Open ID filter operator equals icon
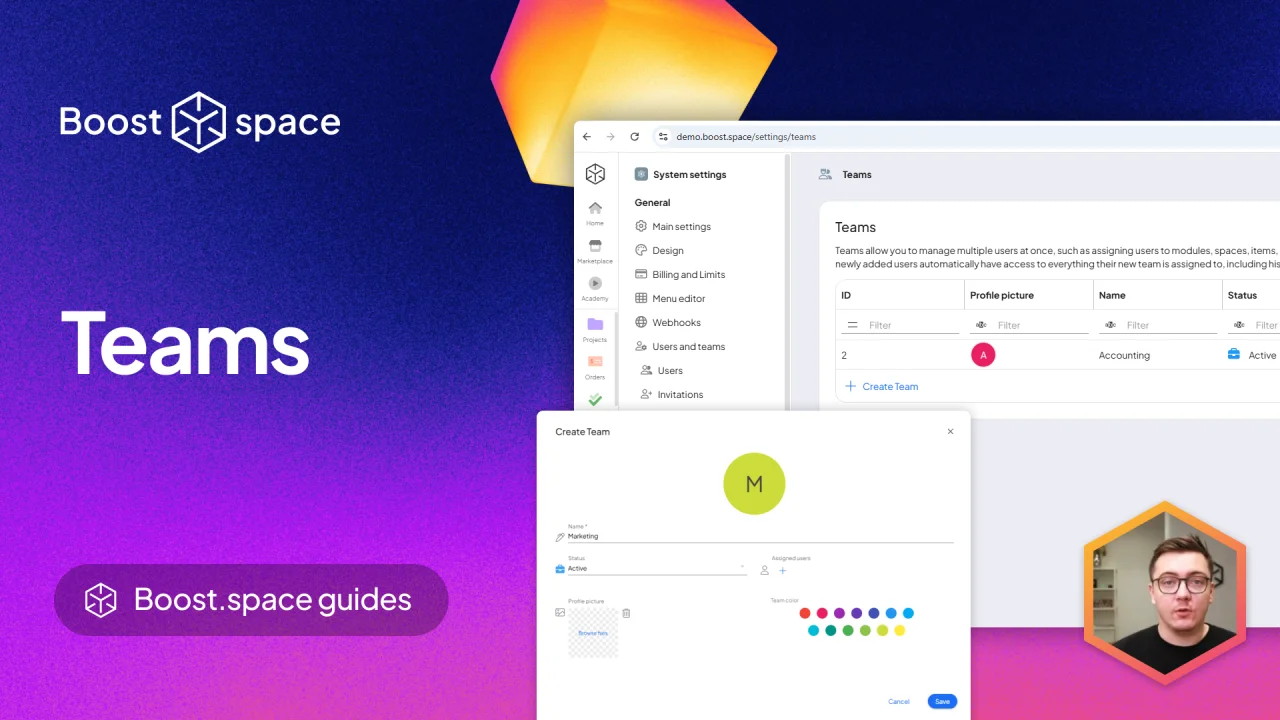 [852, 325]
